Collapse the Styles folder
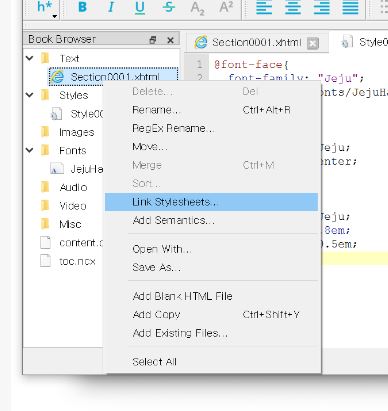The width and height of the screenshot is (388, 411). [x=30, y=95]
